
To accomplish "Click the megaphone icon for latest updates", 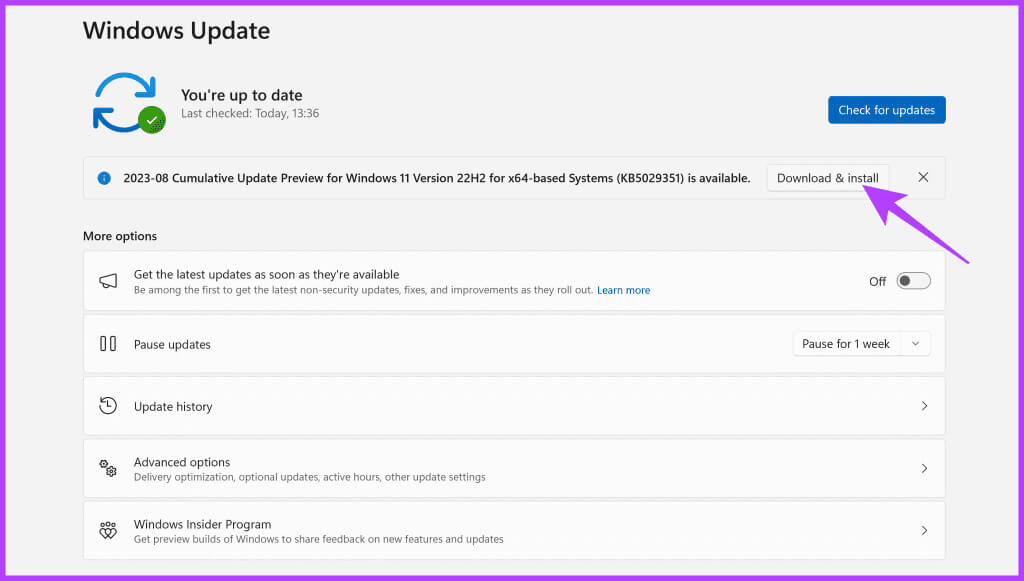I will [x=108, y=281].
